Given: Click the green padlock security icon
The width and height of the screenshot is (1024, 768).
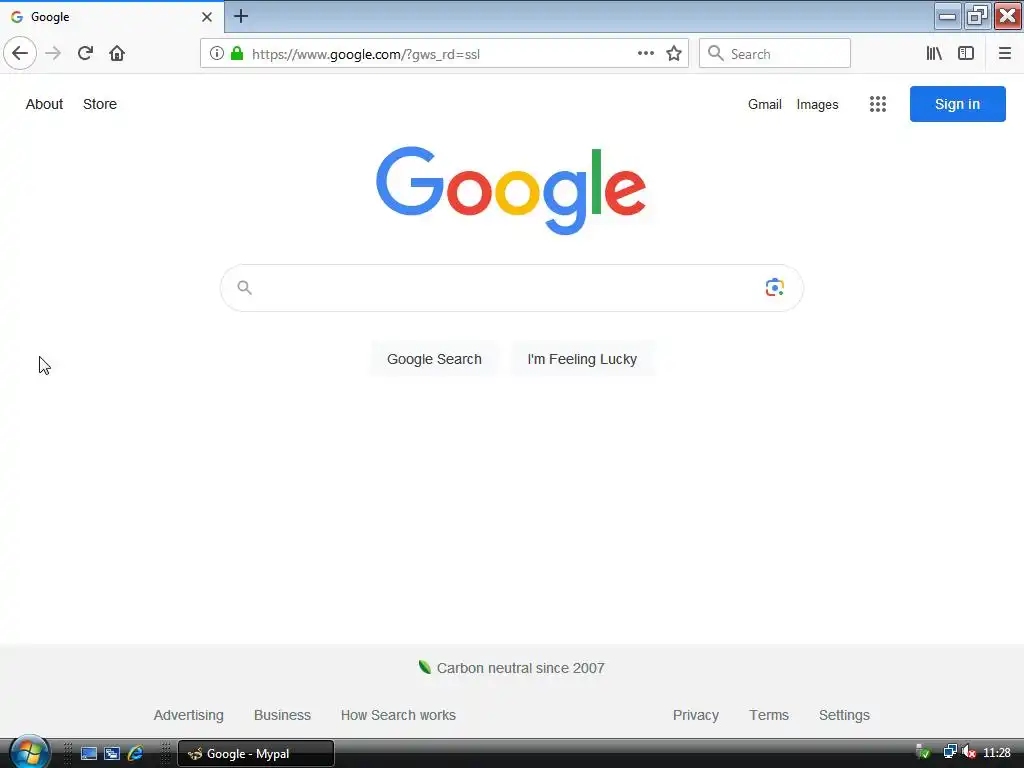Looking at the screenshot, I should (x=237, y=53).
